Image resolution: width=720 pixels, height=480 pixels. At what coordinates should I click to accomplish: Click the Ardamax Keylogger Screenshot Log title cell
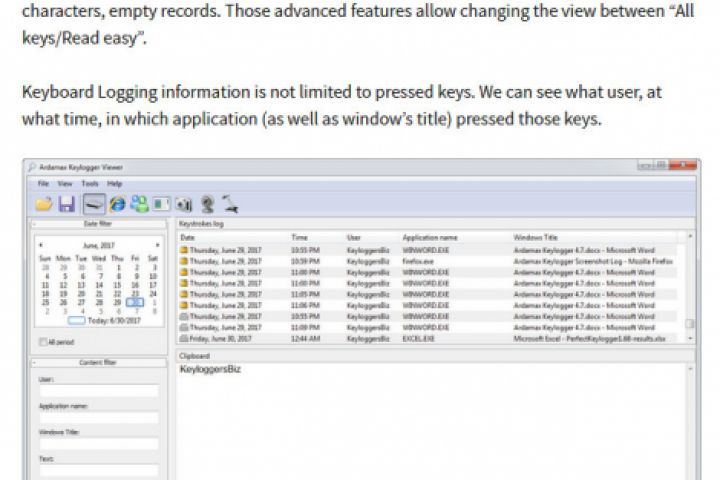coord(593,261)
